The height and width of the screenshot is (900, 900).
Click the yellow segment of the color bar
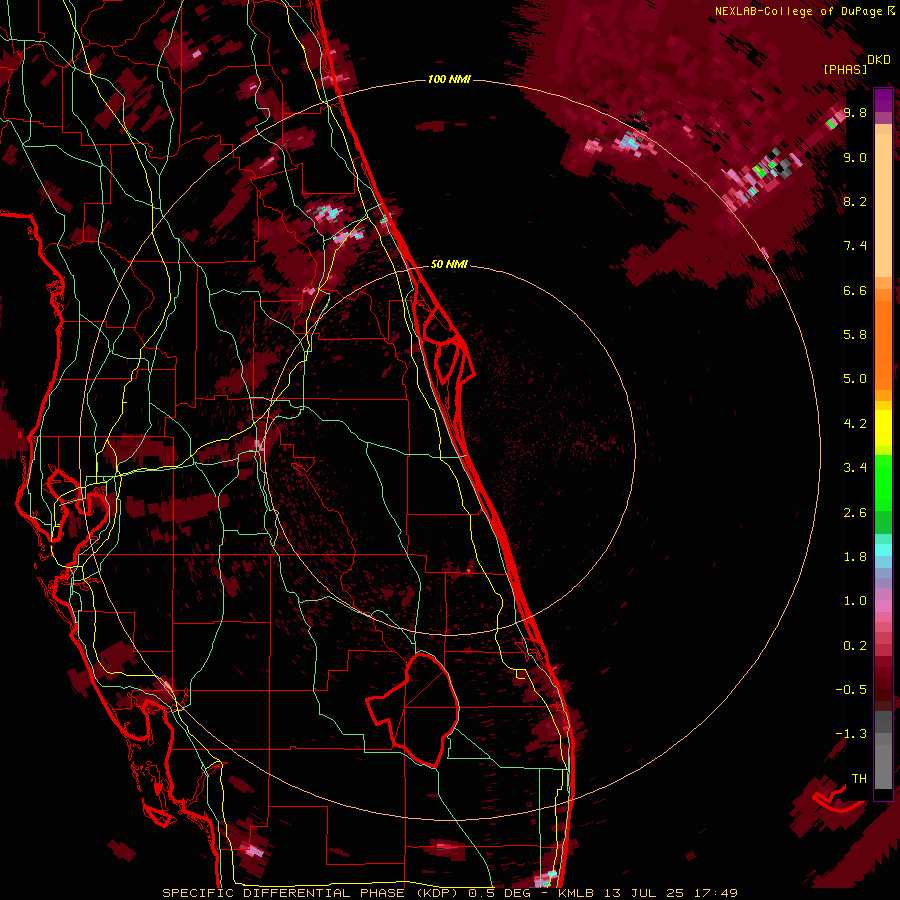(x=883, y=428)
